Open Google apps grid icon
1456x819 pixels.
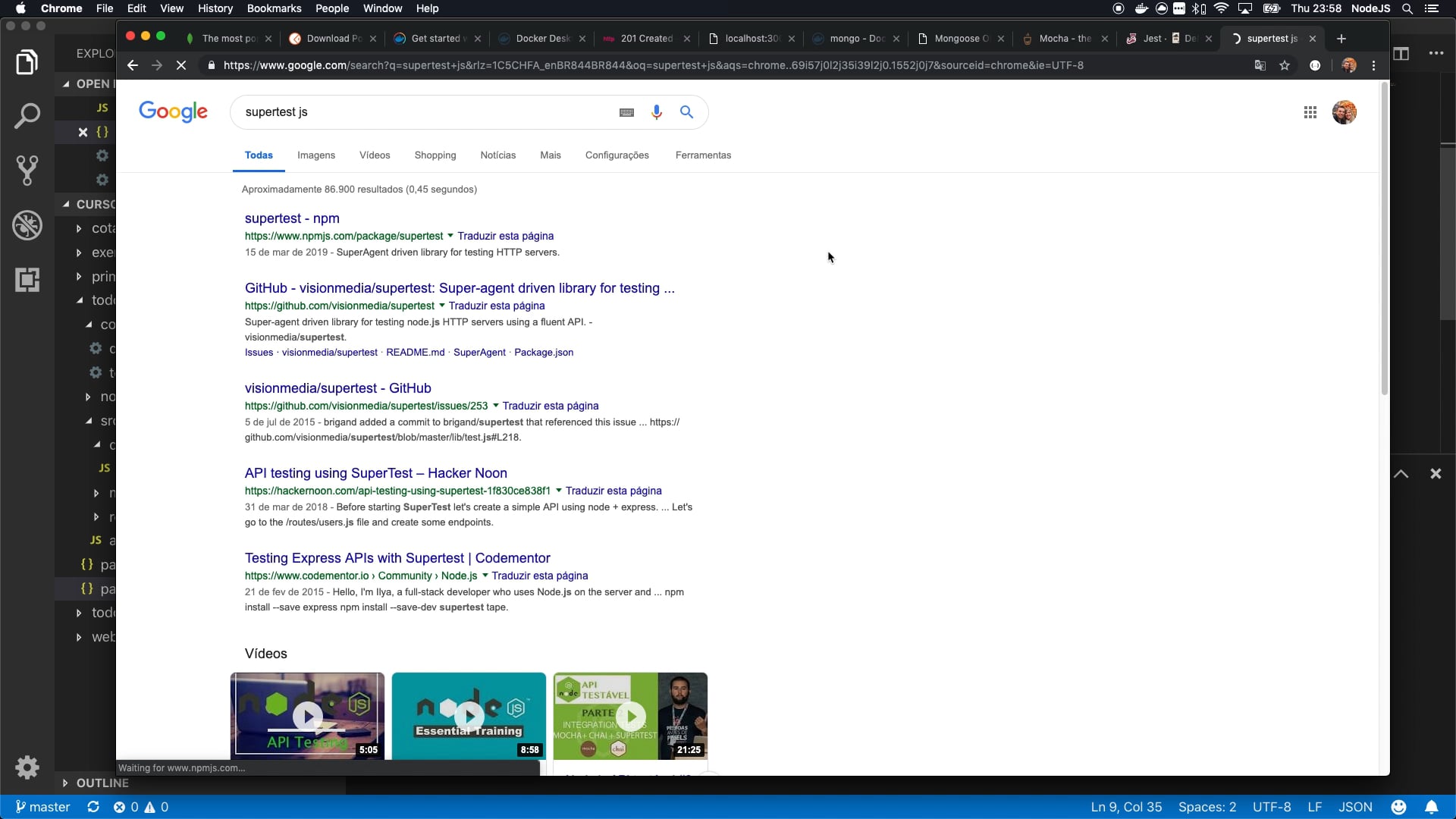point(1310,112)
